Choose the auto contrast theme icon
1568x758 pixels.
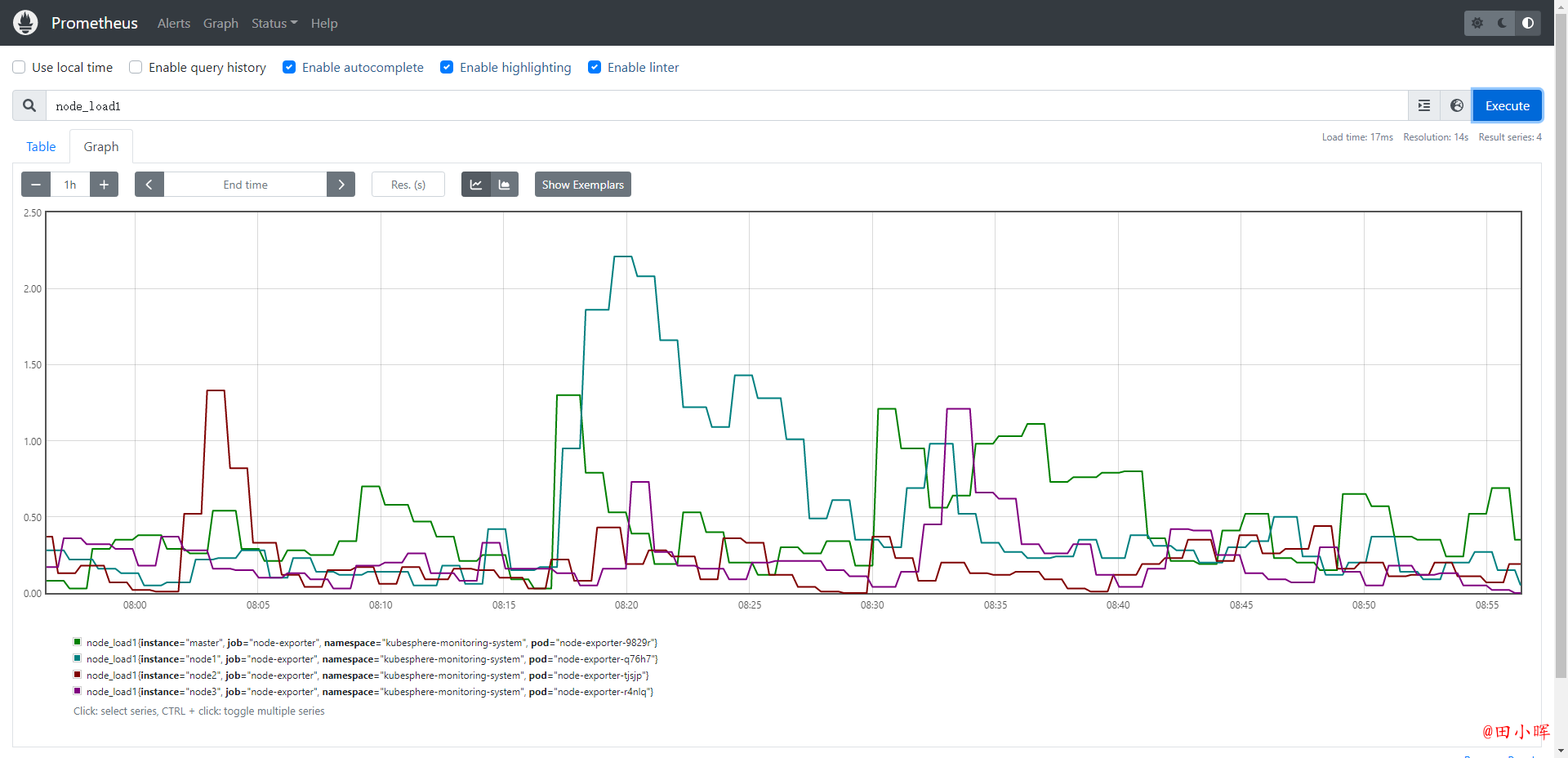1528,23
